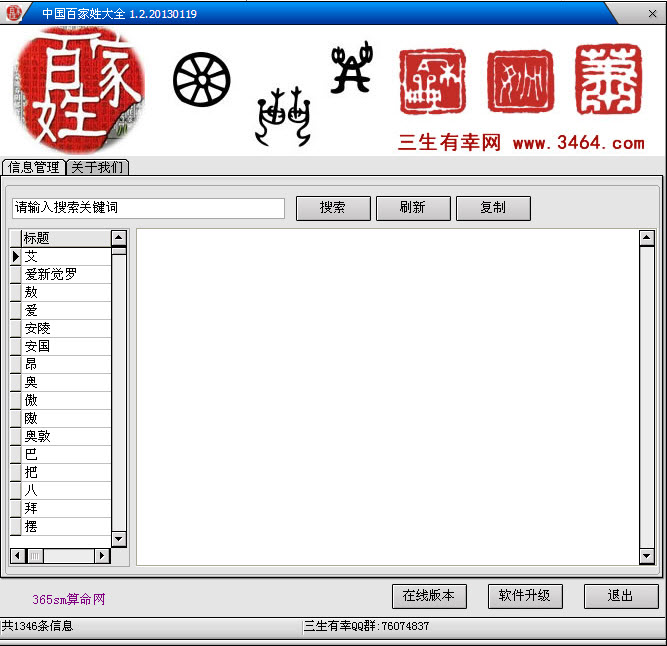Click the 刷新 button

pyautogui.click(x=413, y=208)
